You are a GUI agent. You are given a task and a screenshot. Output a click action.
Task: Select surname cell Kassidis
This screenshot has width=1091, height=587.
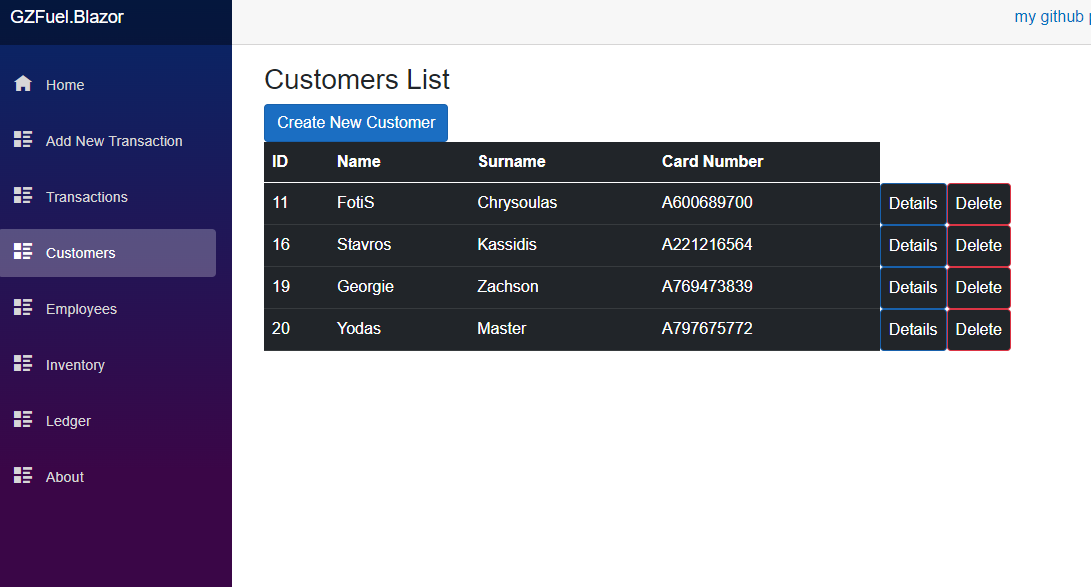click(x=507, y=244)
